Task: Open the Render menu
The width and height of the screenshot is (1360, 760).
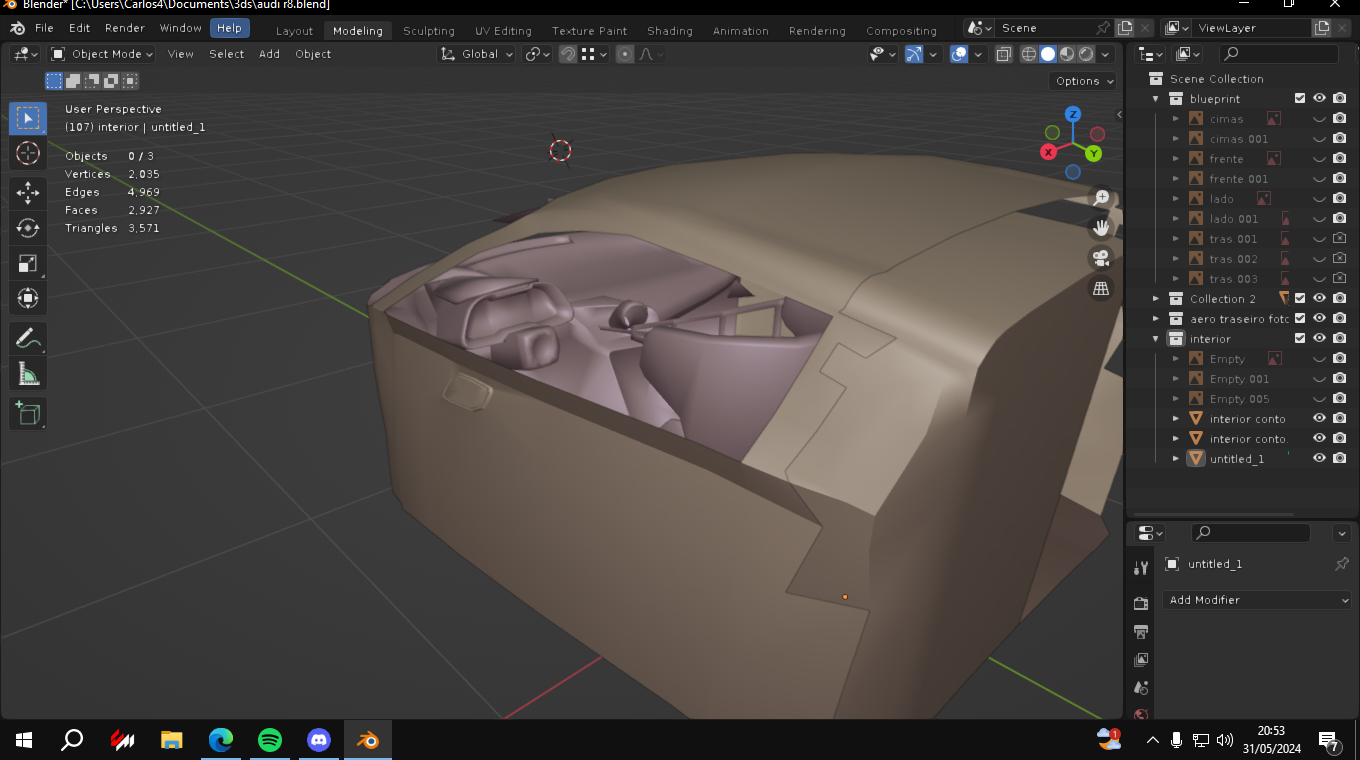Action: tap(125, 28)
